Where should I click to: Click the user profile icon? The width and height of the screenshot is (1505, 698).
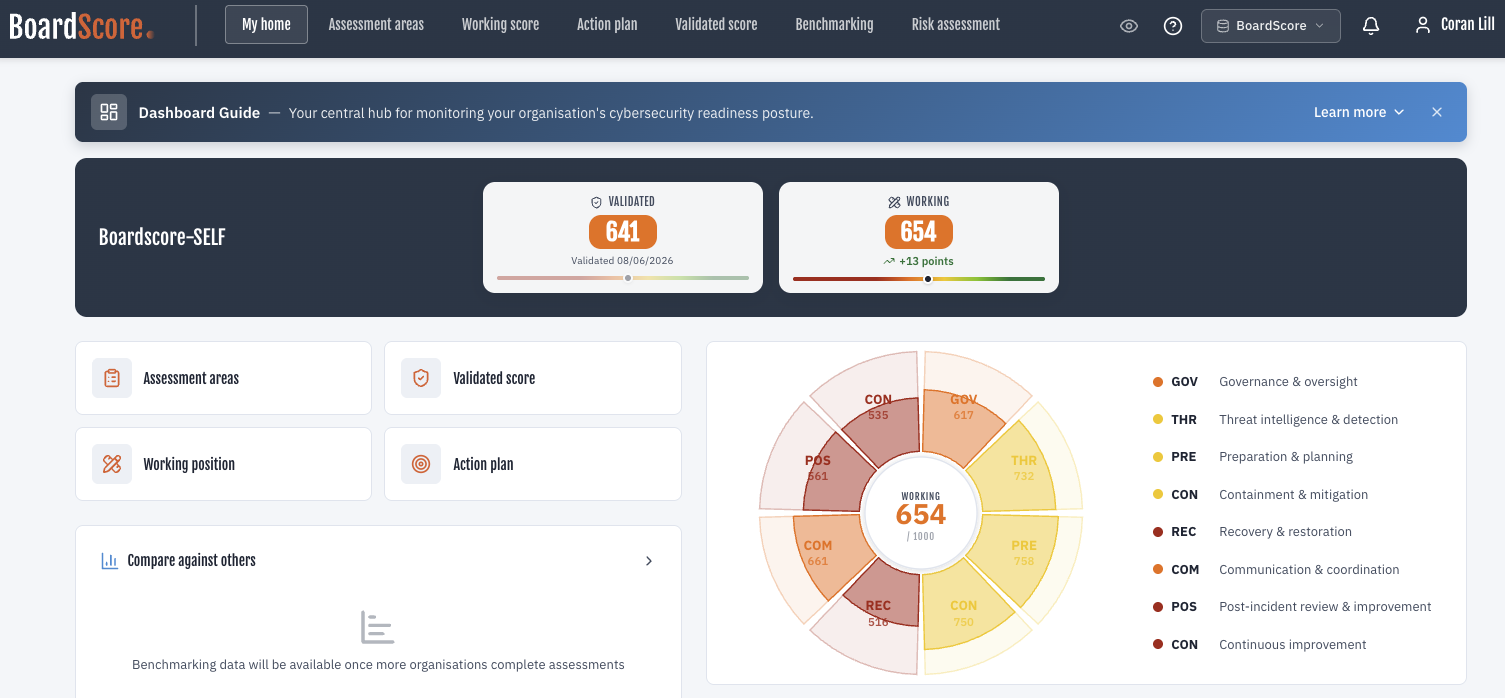coord(1422,25)
